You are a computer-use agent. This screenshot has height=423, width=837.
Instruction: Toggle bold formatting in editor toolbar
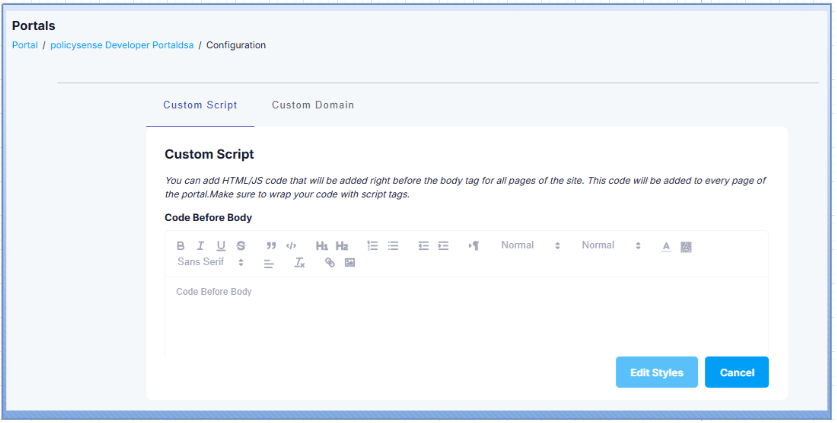[x=181, y=246]
